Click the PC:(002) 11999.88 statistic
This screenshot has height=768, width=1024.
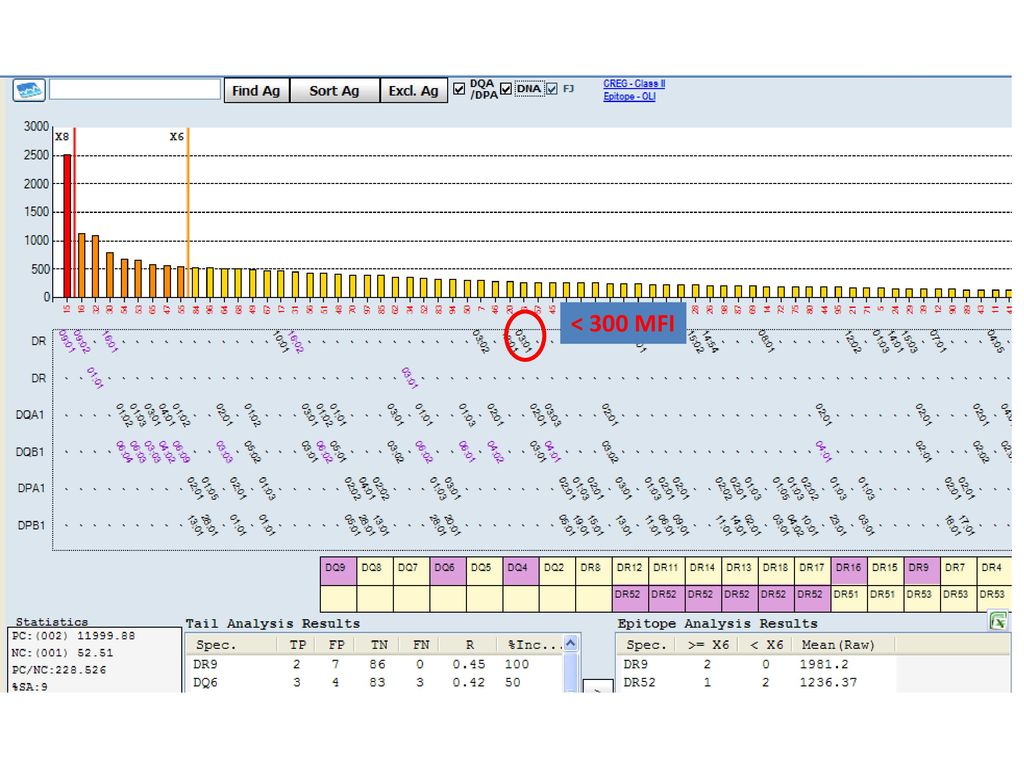73,635
